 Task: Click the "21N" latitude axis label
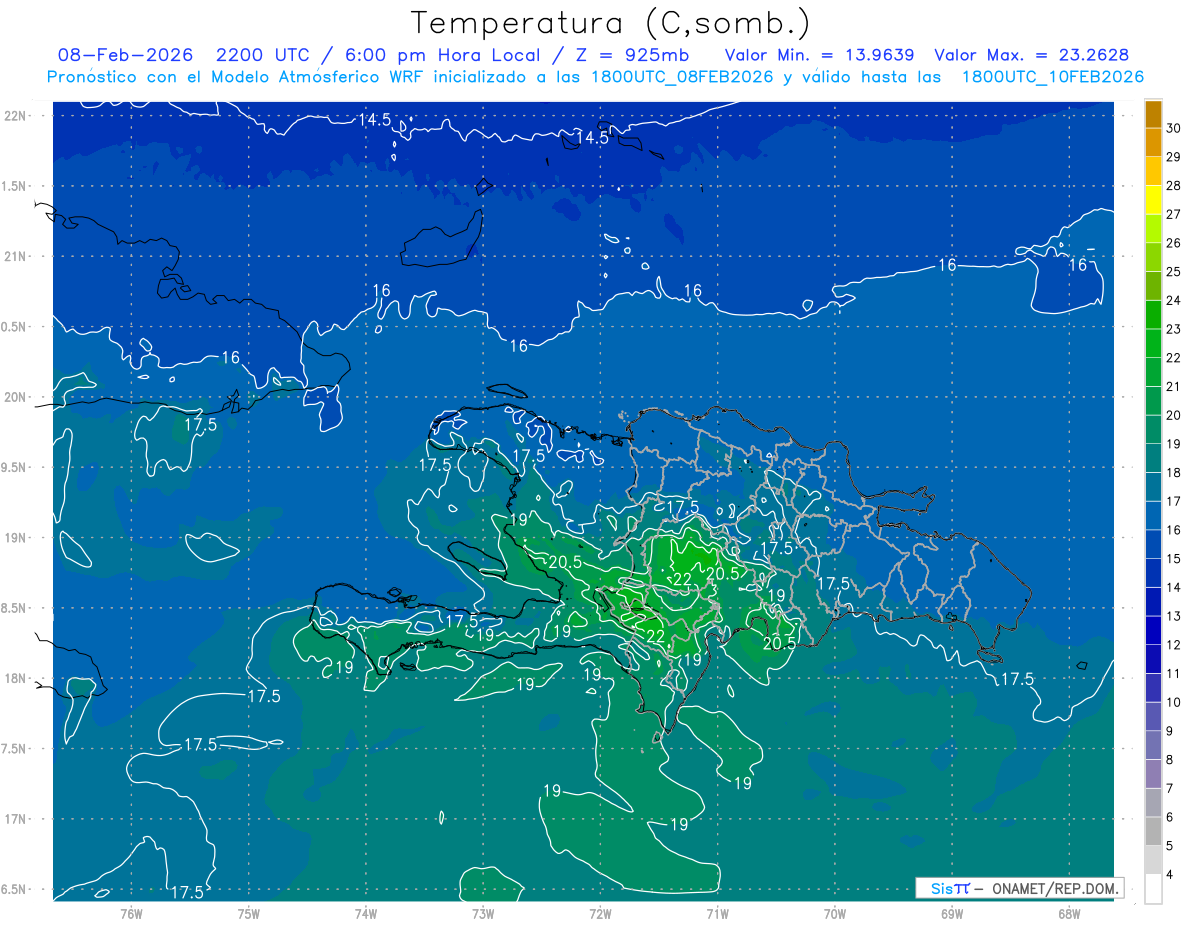coord(16,257)
